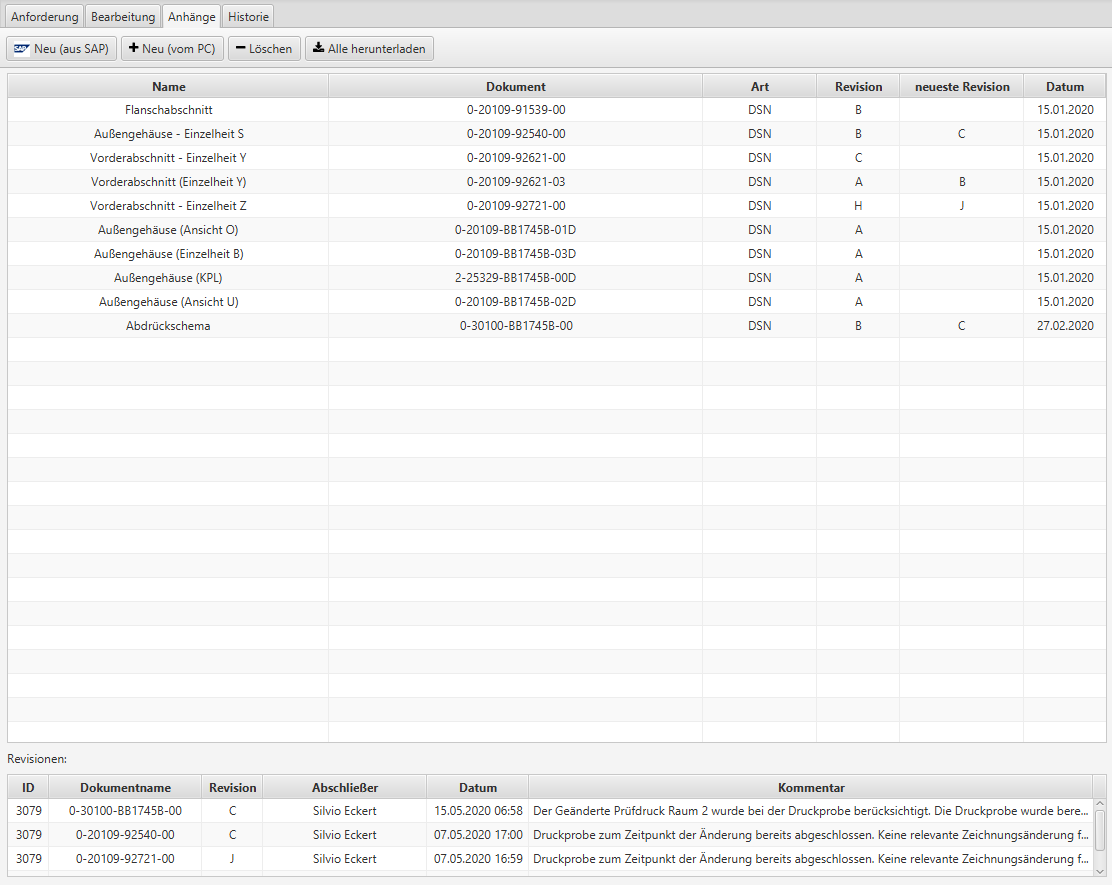Click document number 0-20109-92621-03

coord(515,182)
